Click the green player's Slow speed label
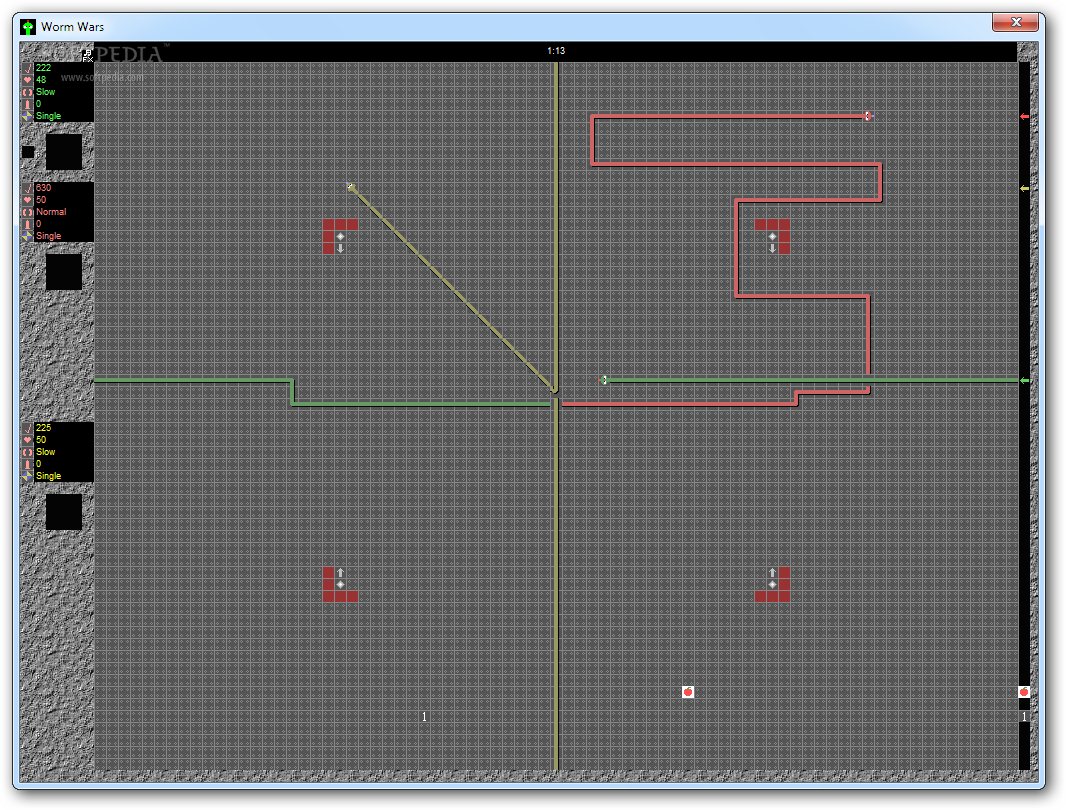Viewport: 1066px width, 810px height. point(46,92)
